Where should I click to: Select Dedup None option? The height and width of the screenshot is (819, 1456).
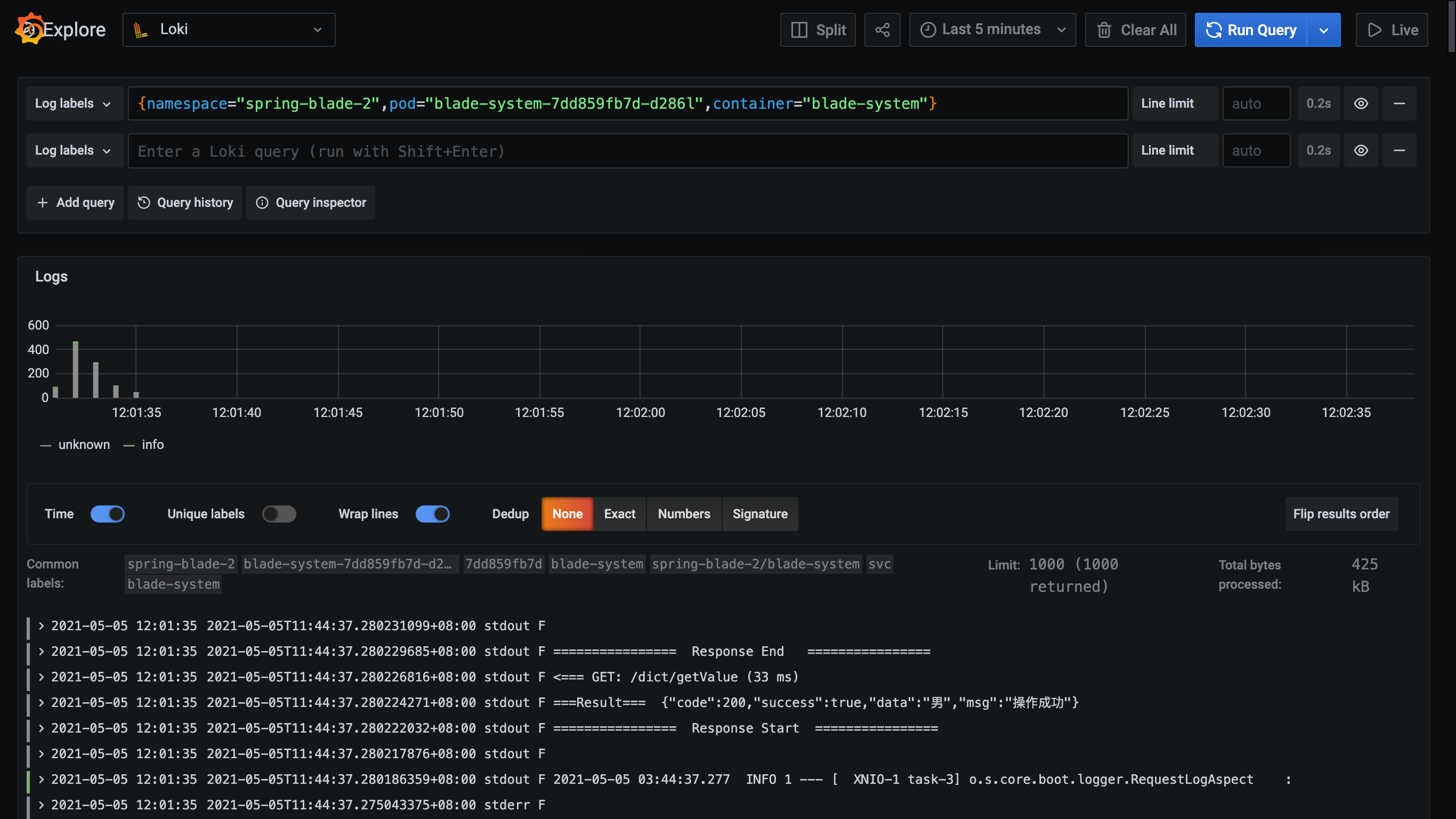(567, 513)
